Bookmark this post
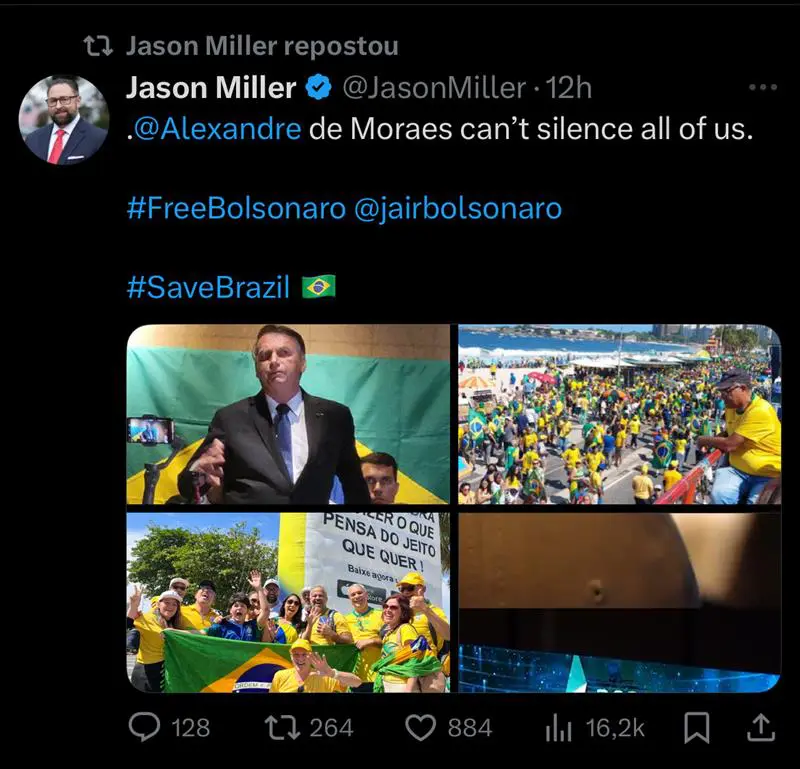The height and width of the screenshot is (769, 800). [697, 729]
